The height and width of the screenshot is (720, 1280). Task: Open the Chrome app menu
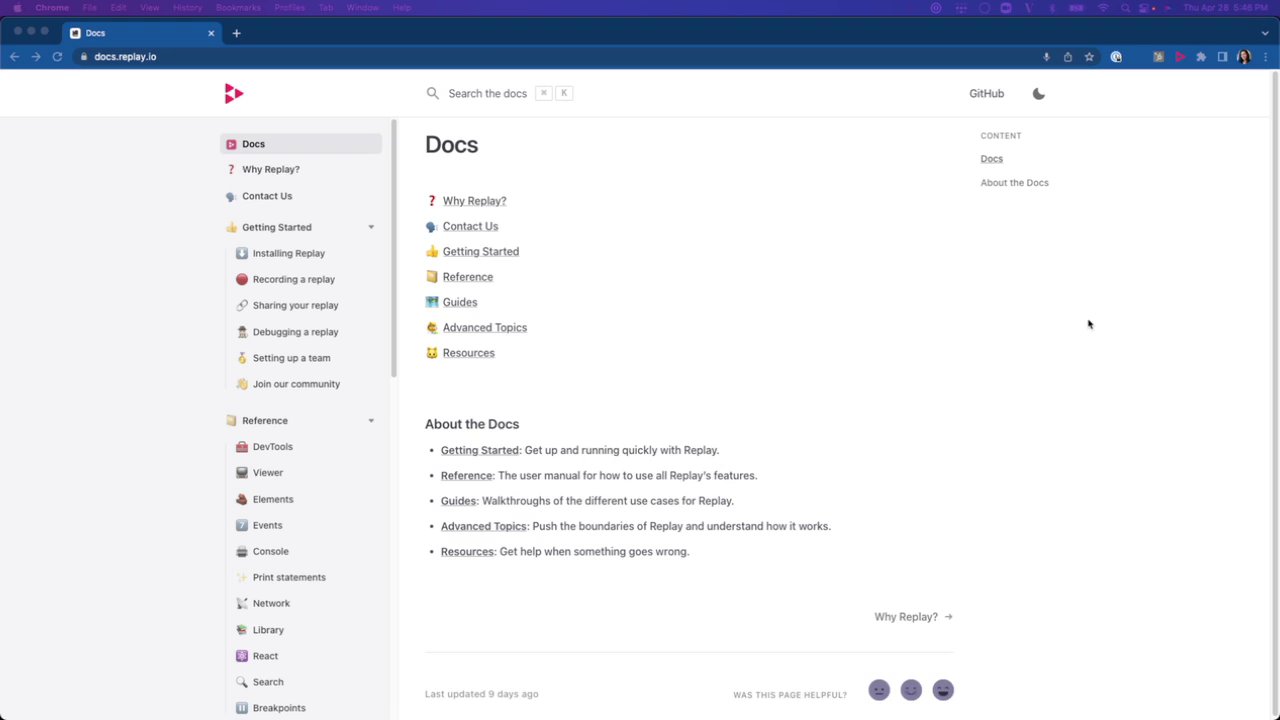click(x=52, y=8)
